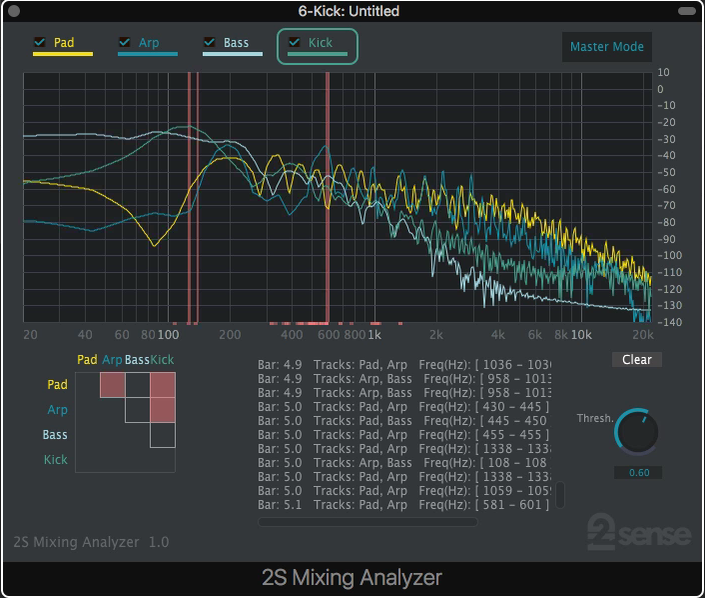This screenshot has width=705, height=598.
Task: Disable the Bass track checkbox
Action: [209, 42]
